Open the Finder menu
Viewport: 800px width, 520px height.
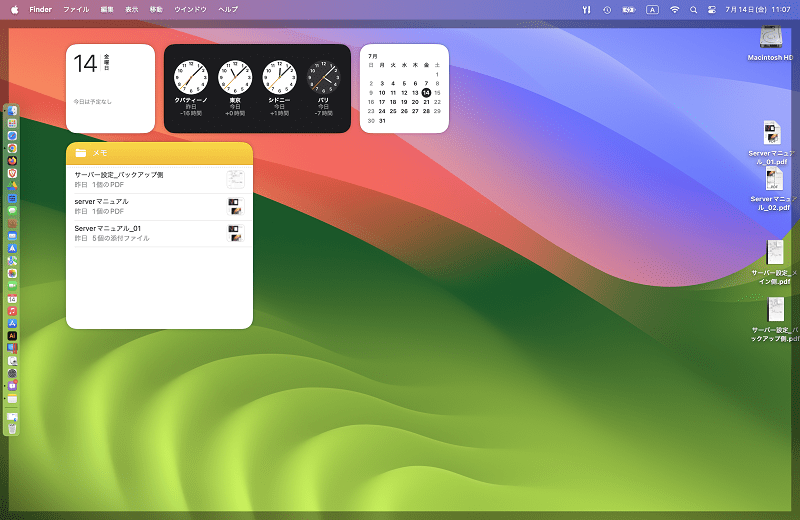(40, 9)
